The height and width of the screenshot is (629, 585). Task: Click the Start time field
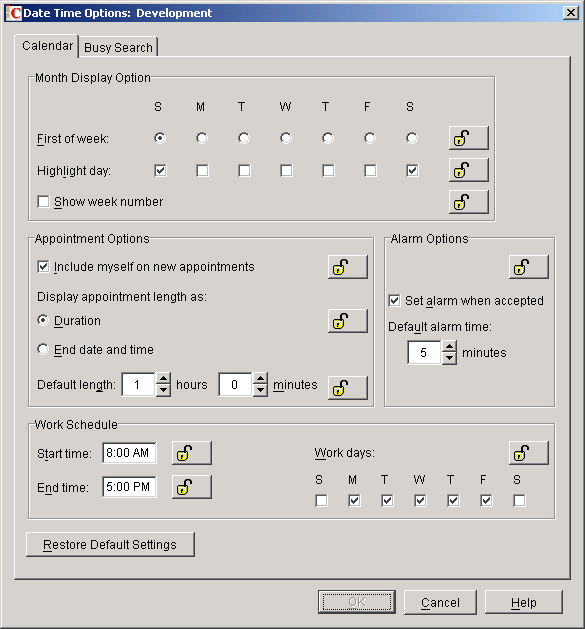pos(129,453)
